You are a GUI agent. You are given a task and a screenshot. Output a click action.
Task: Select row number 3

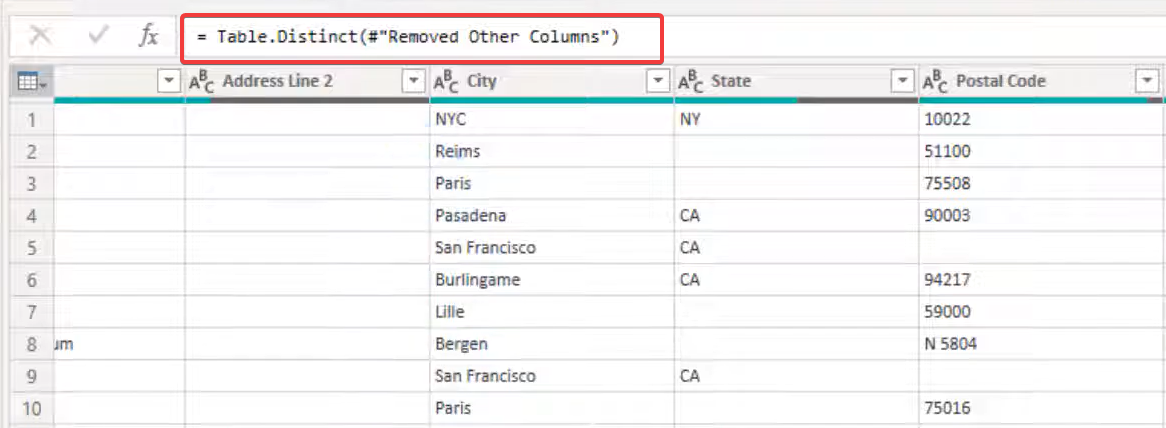[x=31, y=184]
